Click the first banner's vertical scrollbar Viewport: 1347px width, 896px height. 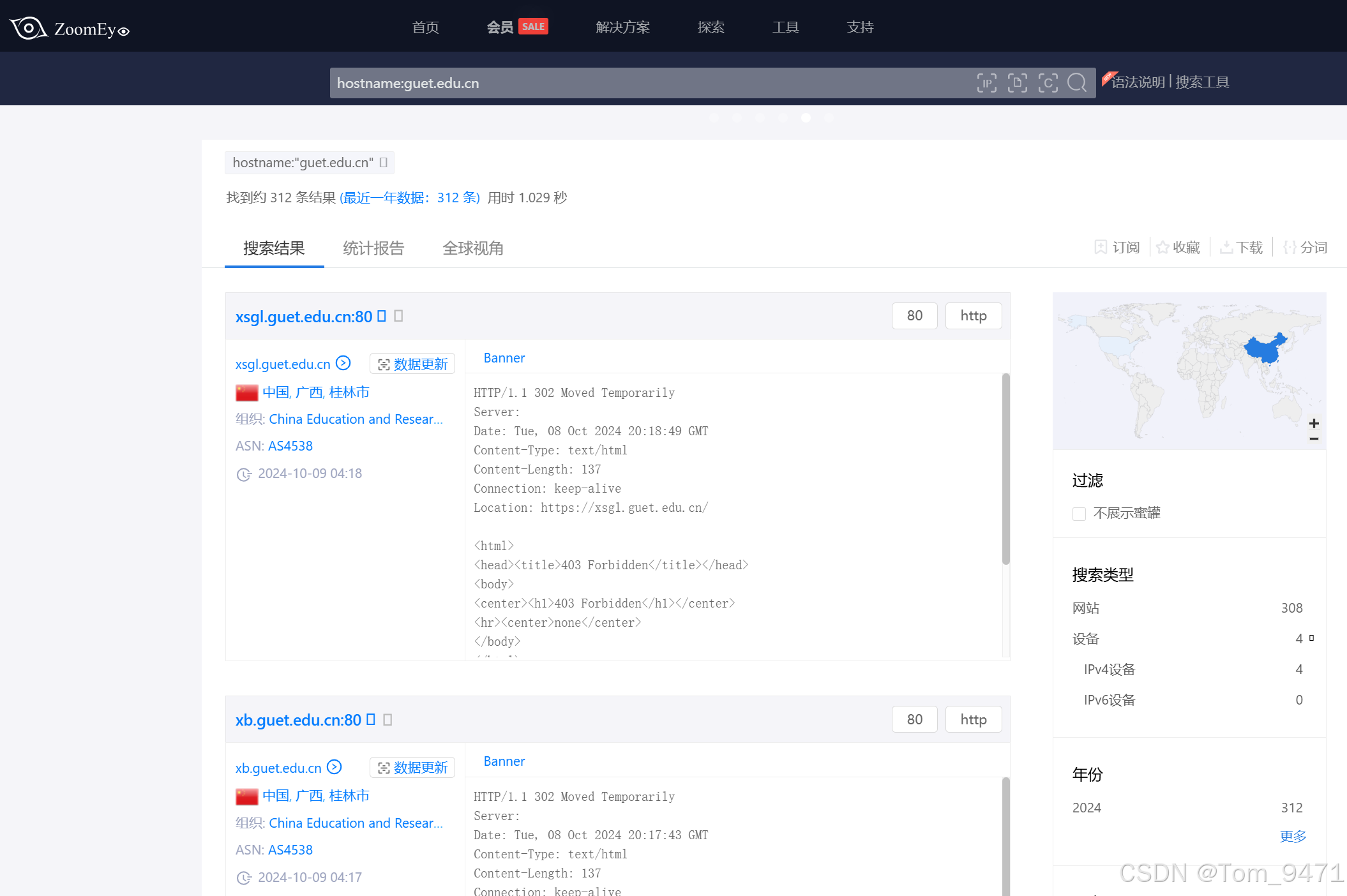[x=1005, y=470]
